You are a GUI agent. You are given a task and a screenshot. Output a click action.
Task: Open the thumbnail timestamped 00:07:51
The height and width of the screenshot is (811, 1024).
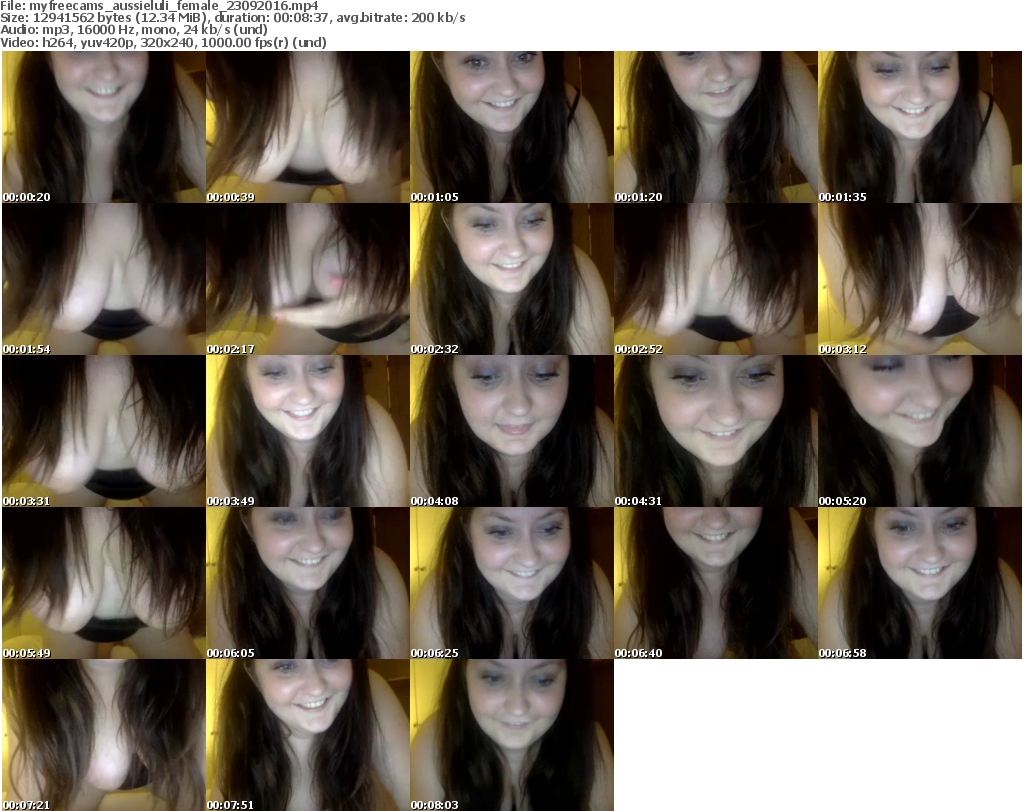pos(307,735)
